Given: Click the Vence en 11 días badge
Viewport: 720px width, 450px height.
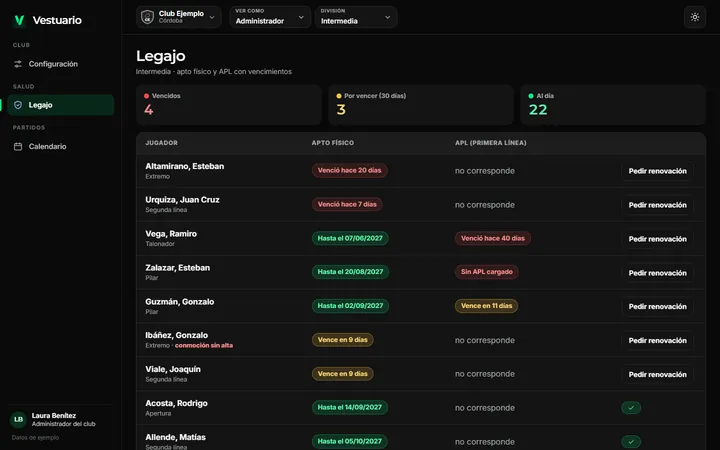Looking at the screenshot, I should click(x=486, y=306).
